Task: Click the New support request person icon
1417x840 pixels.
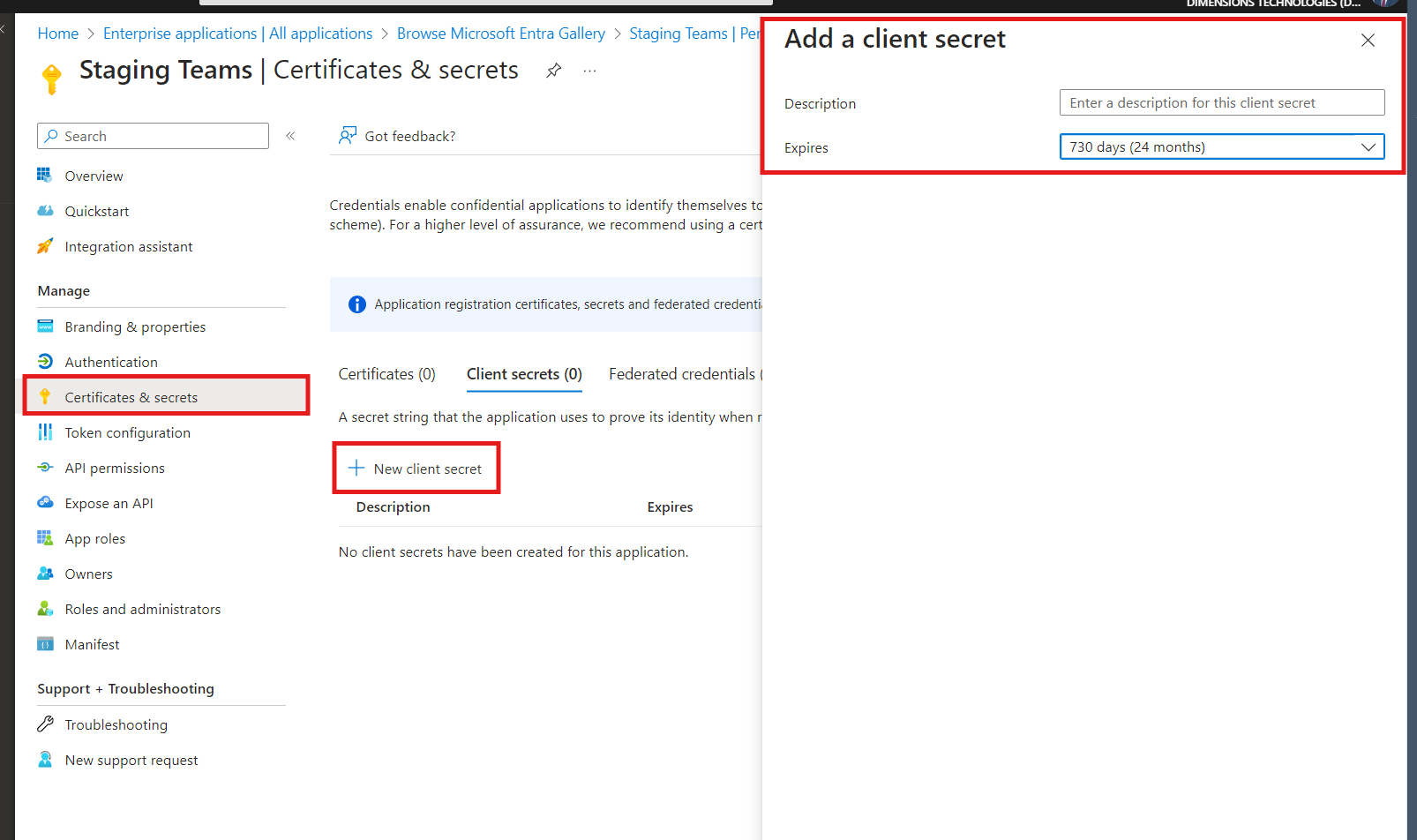Action: 45,760
